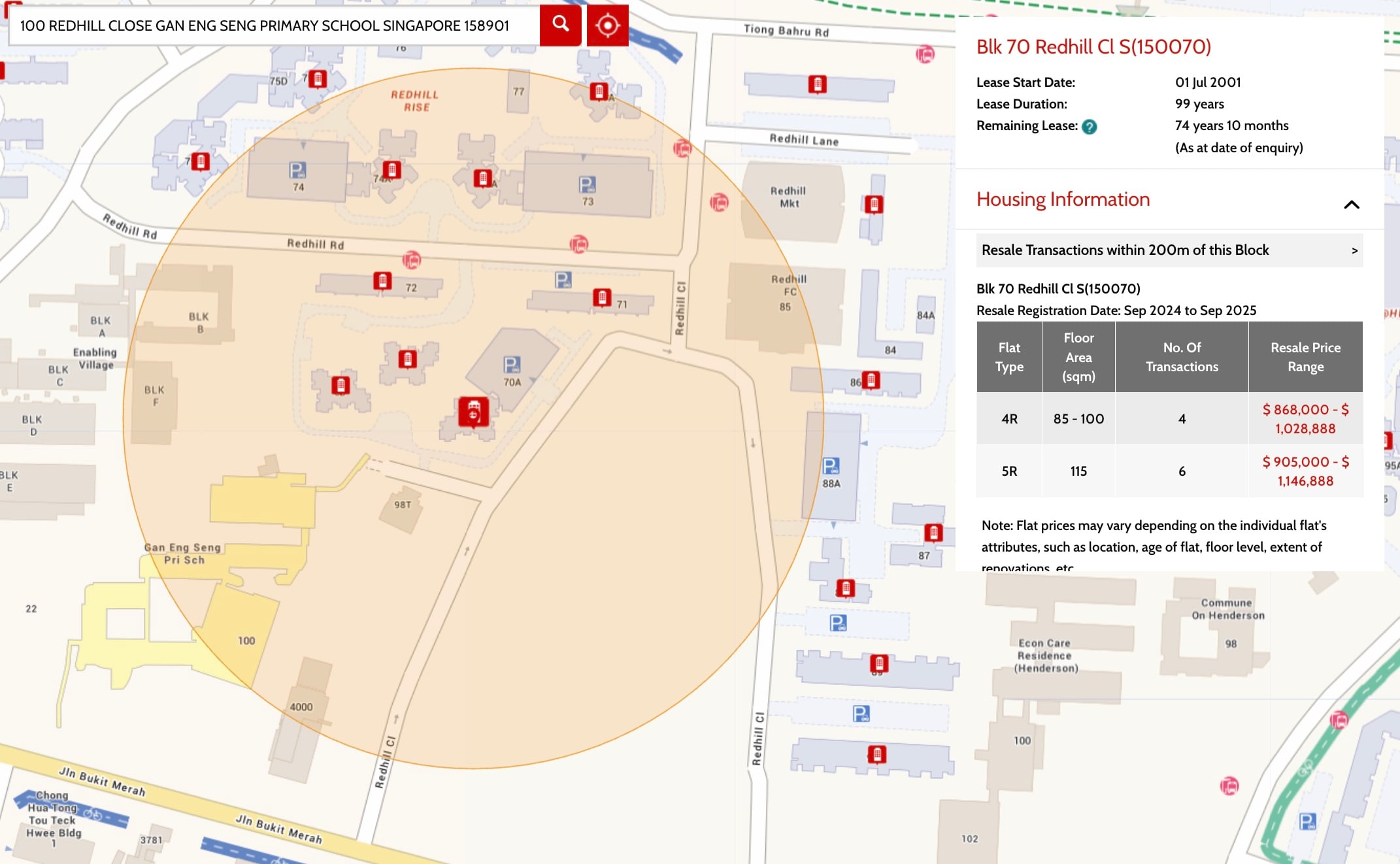Image resolution: width=1400 pixels, height=864 pixels.
Task: Click the Enabling Village map label
Action: click(x=95, y=358)
